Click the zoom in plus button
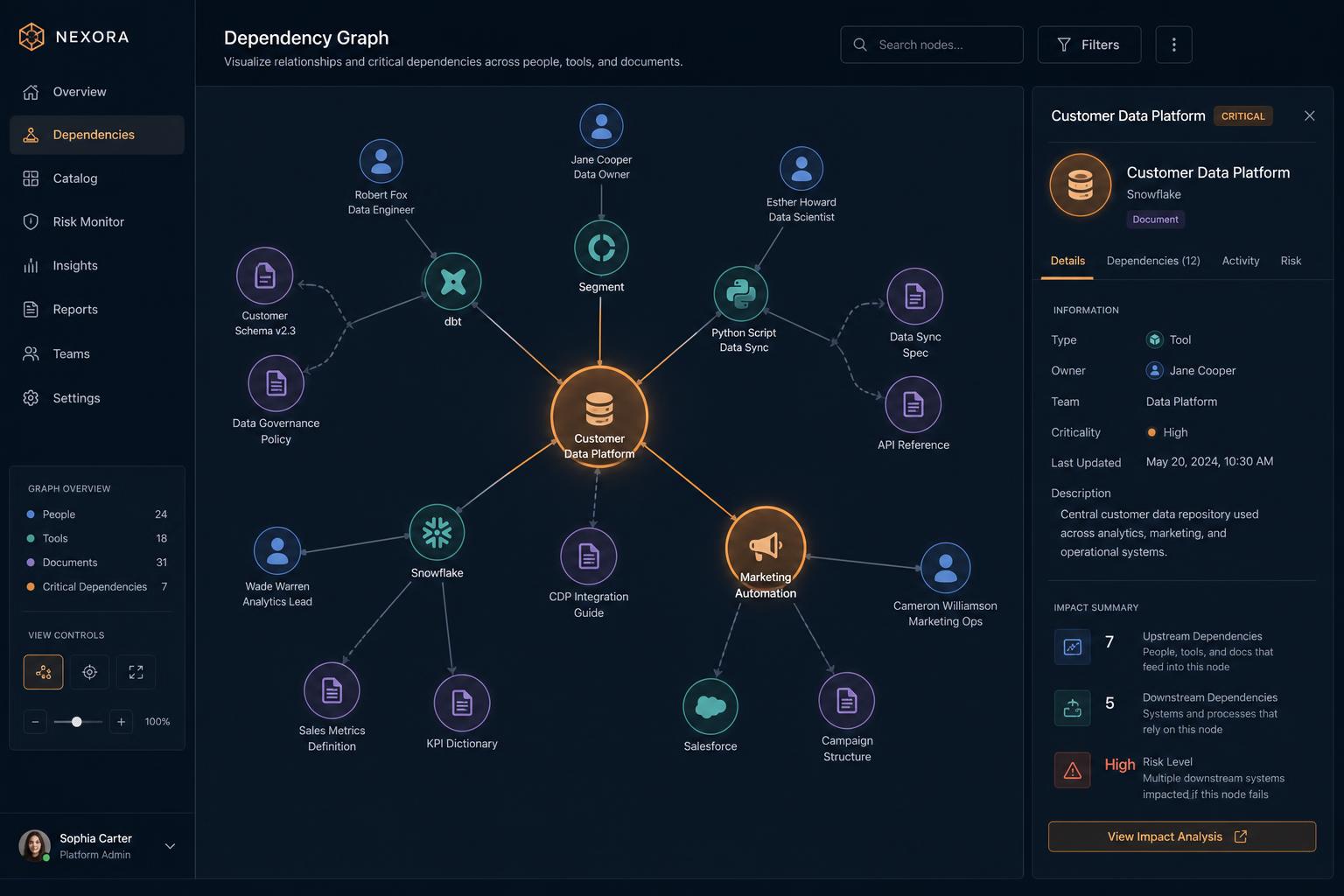This screenshot has height=896, width=1344. tap(121, 722)
